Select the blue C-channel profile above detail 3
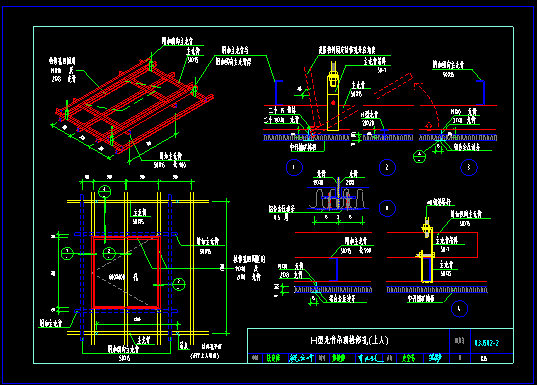 pyautogui.click(x=481, y=92)
